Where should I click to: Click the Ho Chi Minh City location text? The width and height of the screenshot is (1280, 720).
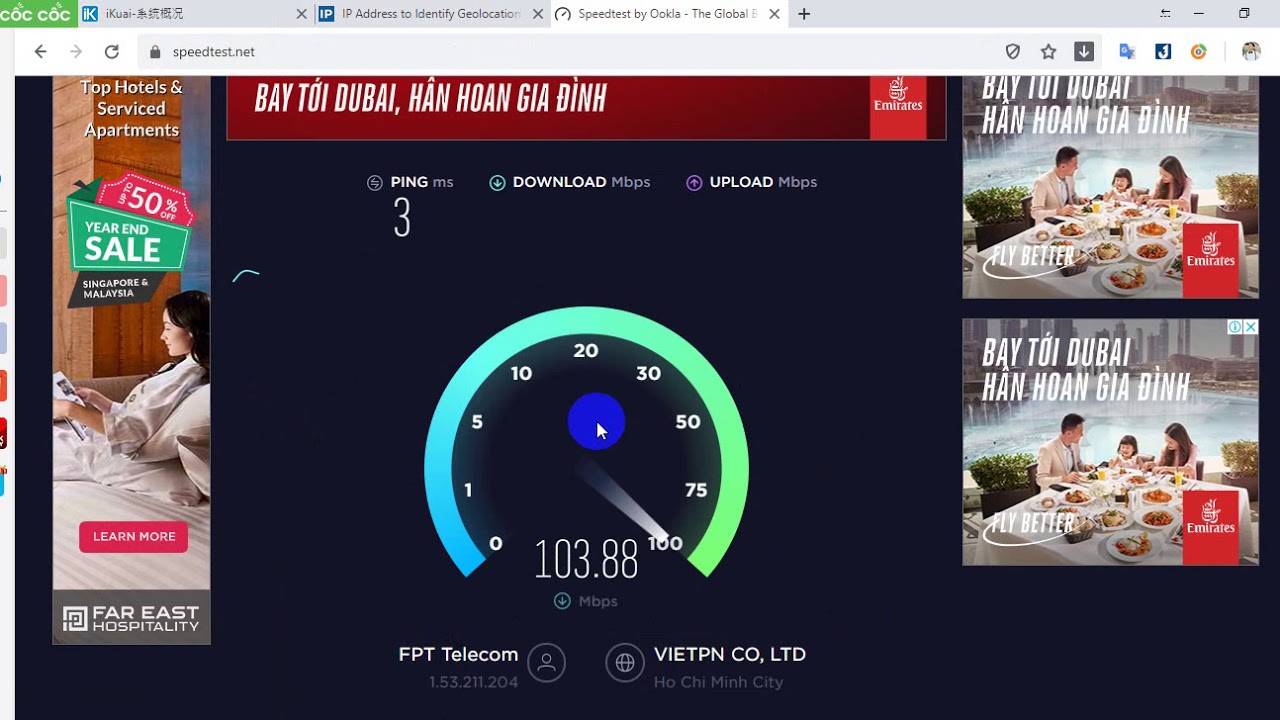pyautogui.click(x=718, y=682)
